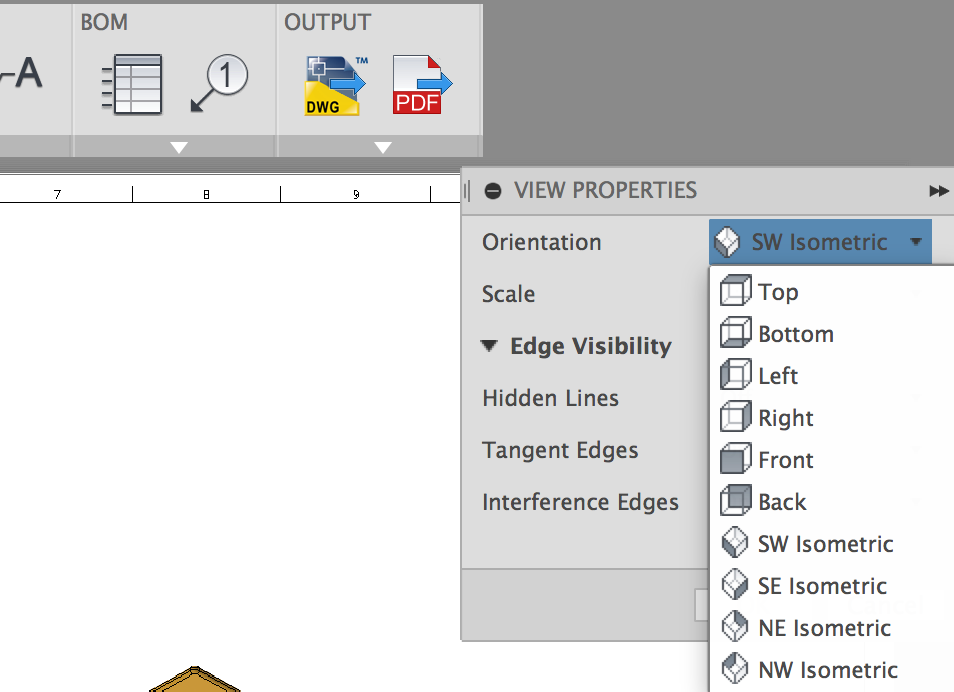The width and height of the screenshot is (954, 692).
Task: Open the Orientation SW Isometric dropdown
Action: click(820, 242)
